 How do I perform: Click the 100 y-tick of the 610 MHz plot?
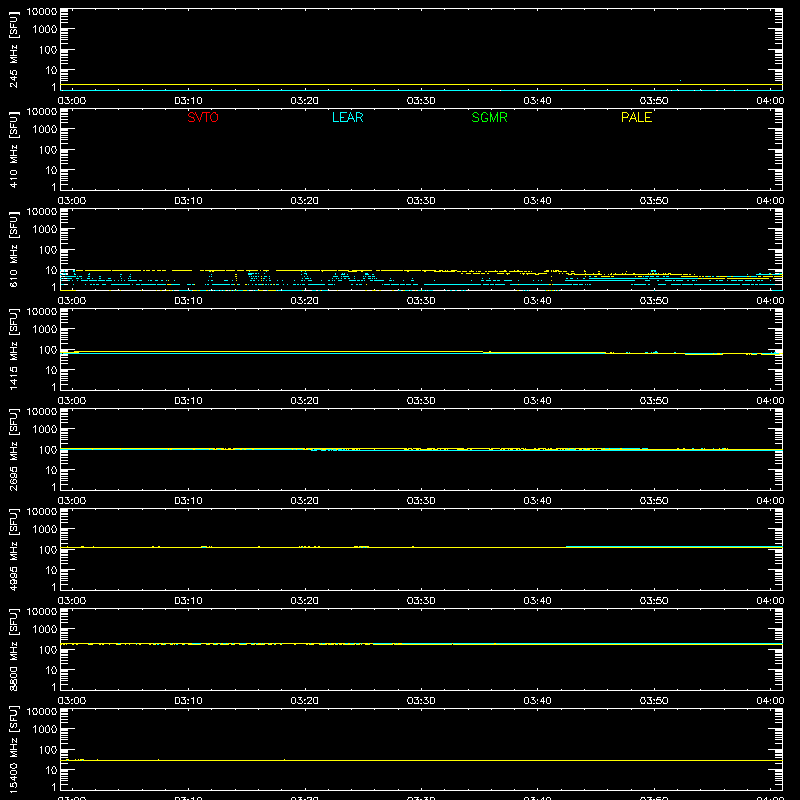tap(48, 250)
